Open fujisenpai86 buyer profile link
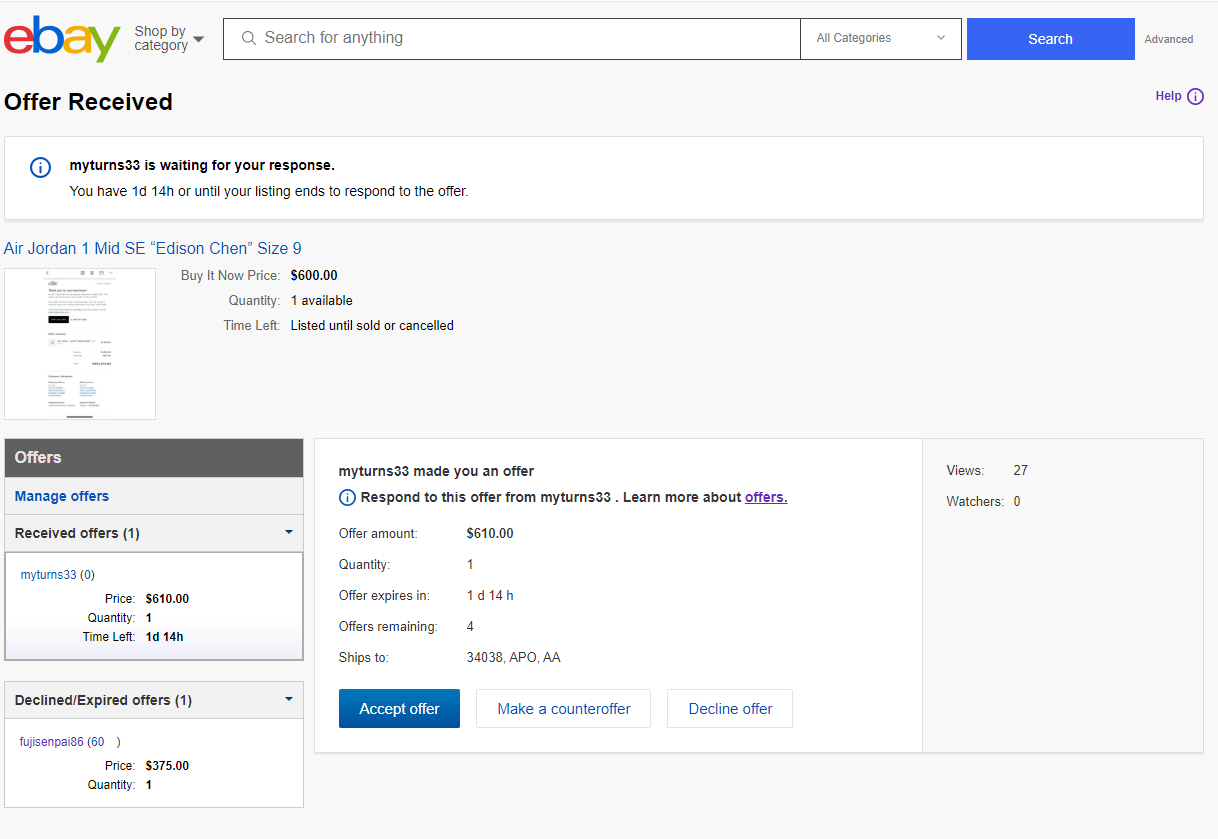Image resolution: width=1218 pixels, height=839 pixels. (x=52, y=742)
